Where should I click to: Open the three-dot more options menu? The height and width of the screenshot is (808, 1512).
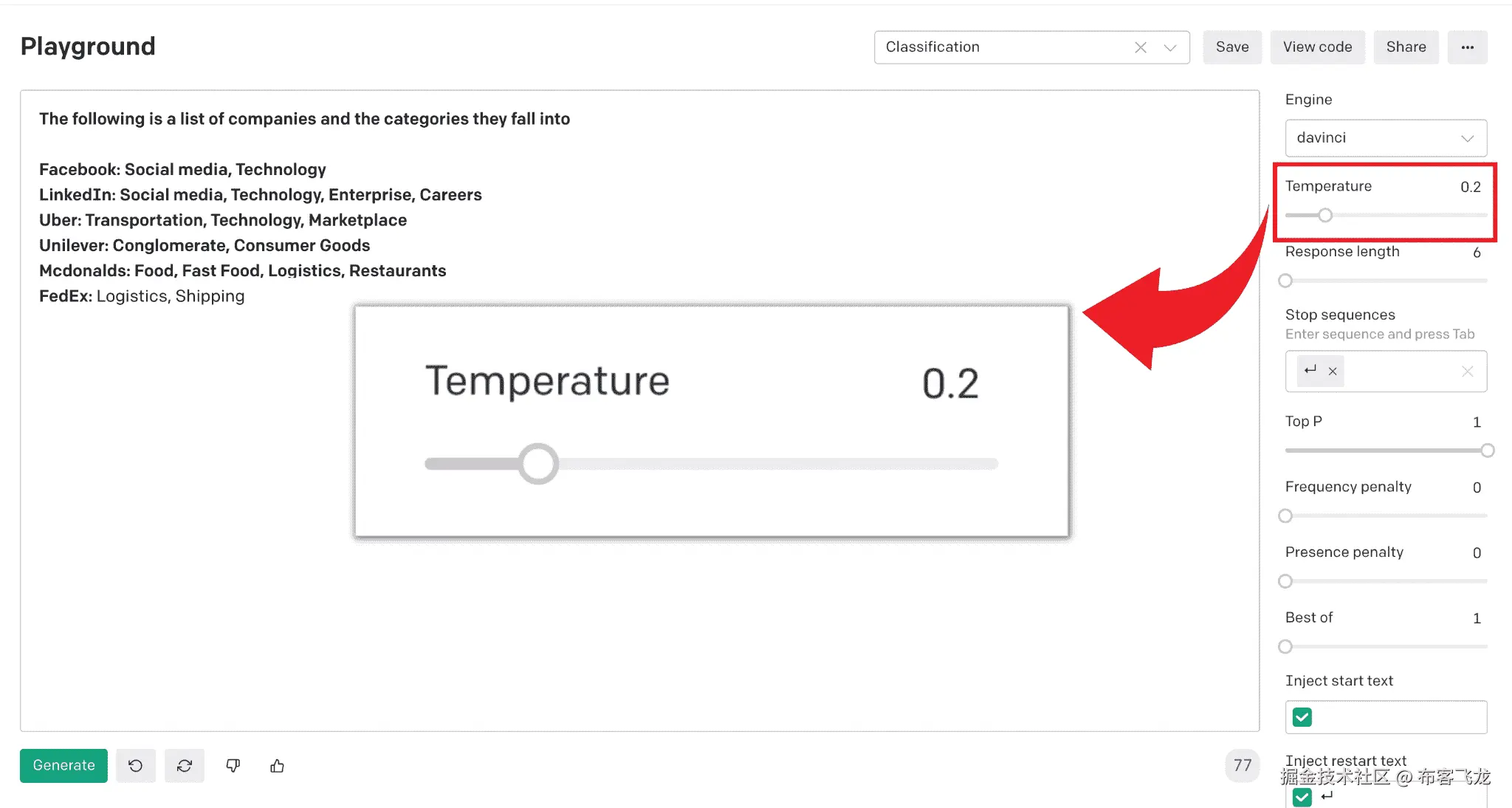pyautogui.click(x=1467, y=47)
